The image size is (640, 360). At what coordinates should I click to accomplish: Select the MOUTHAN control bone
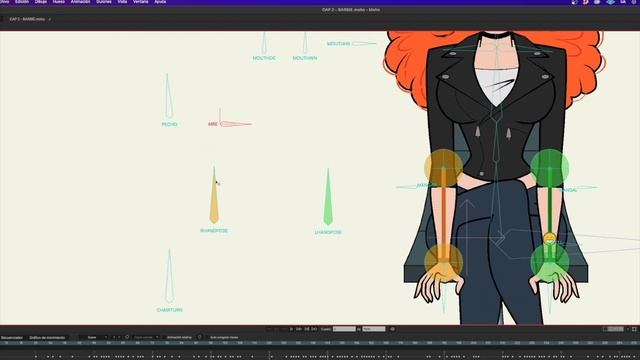[305, 43]
